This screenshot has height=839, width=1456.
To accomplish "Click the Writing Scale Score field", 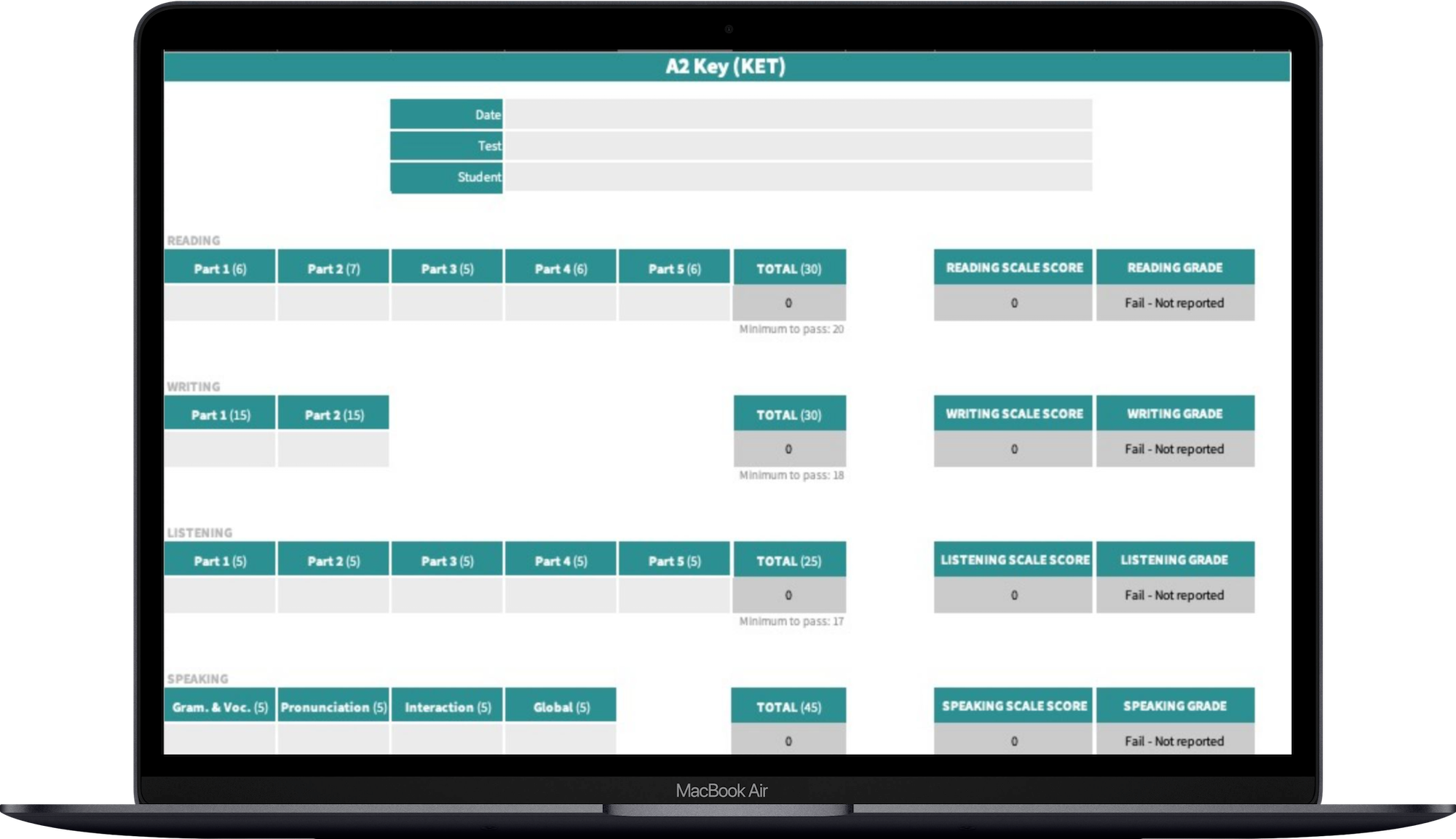I will [x=1012, y=447].
